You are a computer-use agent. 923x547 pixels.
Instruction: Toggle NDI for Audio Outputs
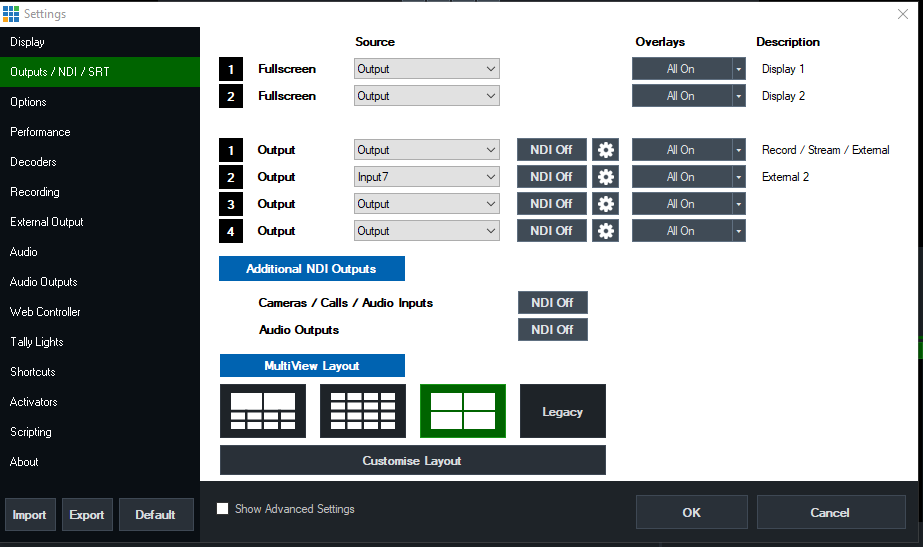pos(552,330)
